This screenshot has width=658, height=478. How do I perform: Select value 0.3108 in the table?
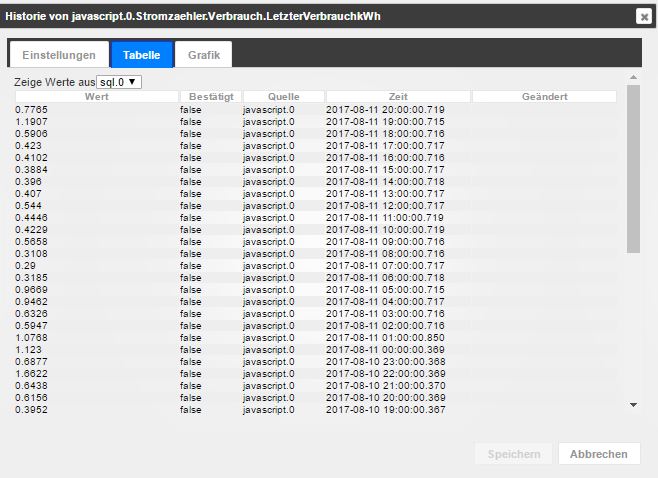(x=31, y=253)
